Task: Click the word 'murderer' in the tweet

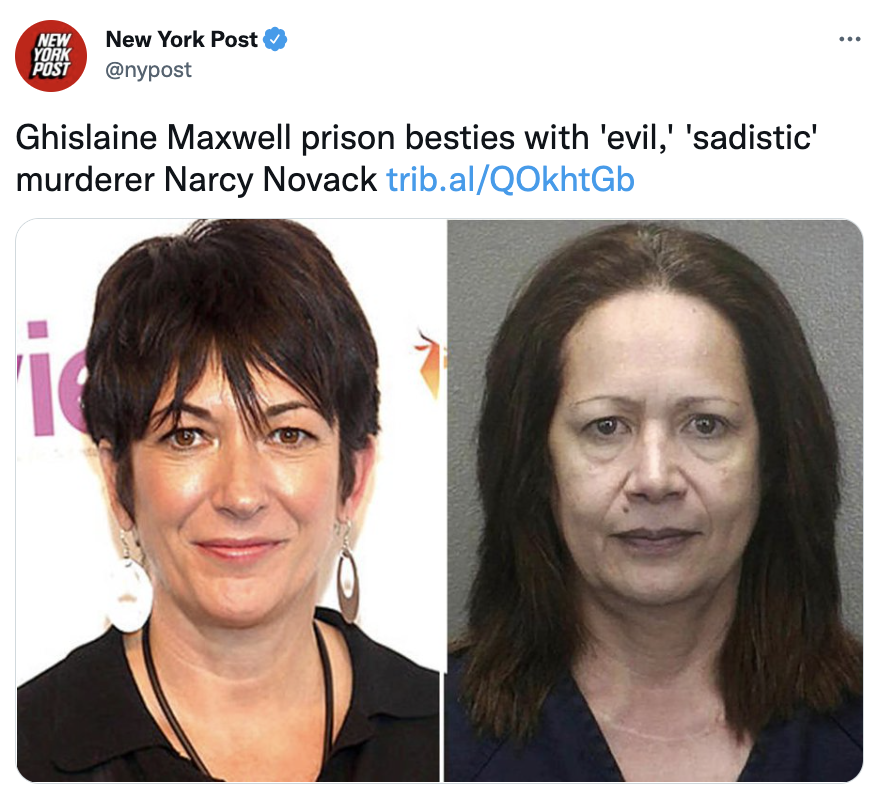Action: 85,180
